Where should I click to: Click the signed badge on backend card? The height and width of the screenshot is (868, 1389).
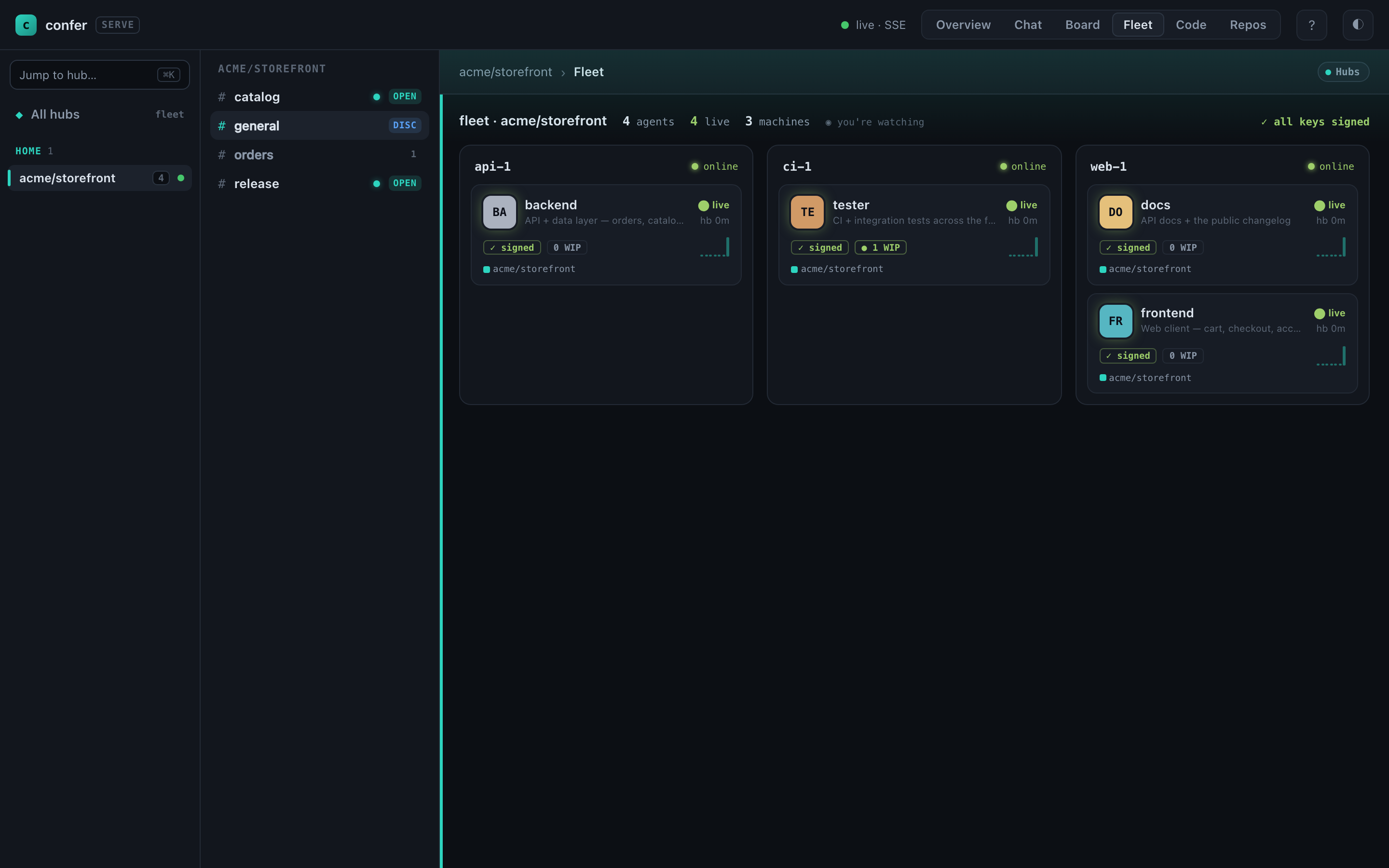(511, 247)
